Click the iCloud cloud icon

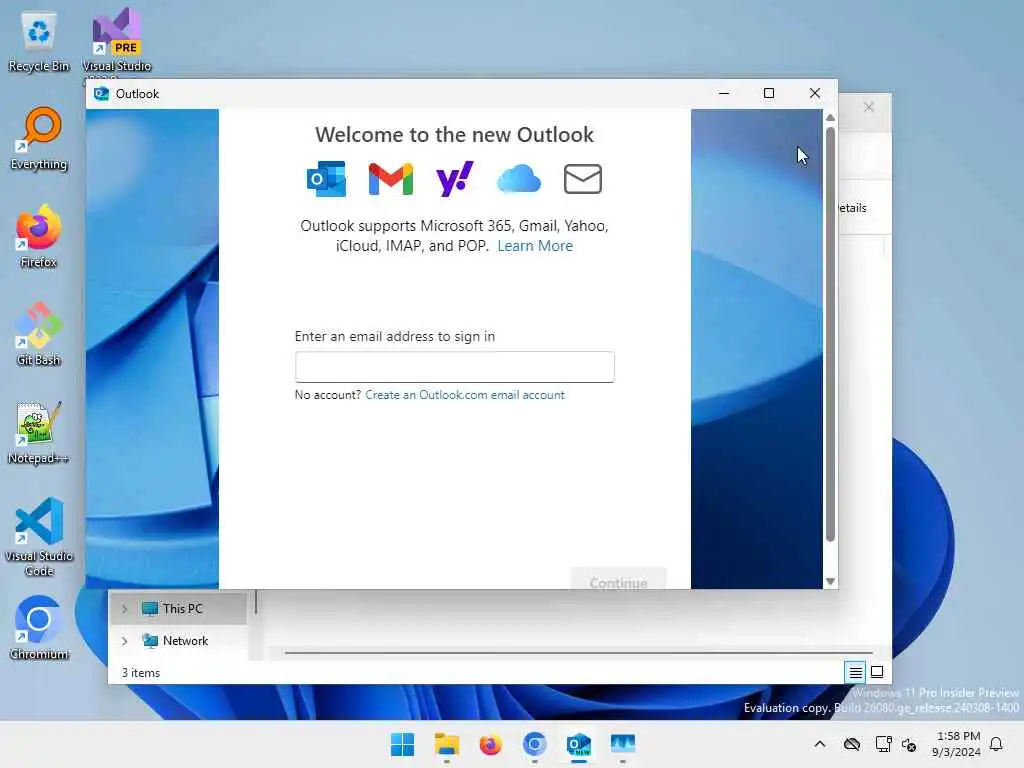(x=519, y=179)
